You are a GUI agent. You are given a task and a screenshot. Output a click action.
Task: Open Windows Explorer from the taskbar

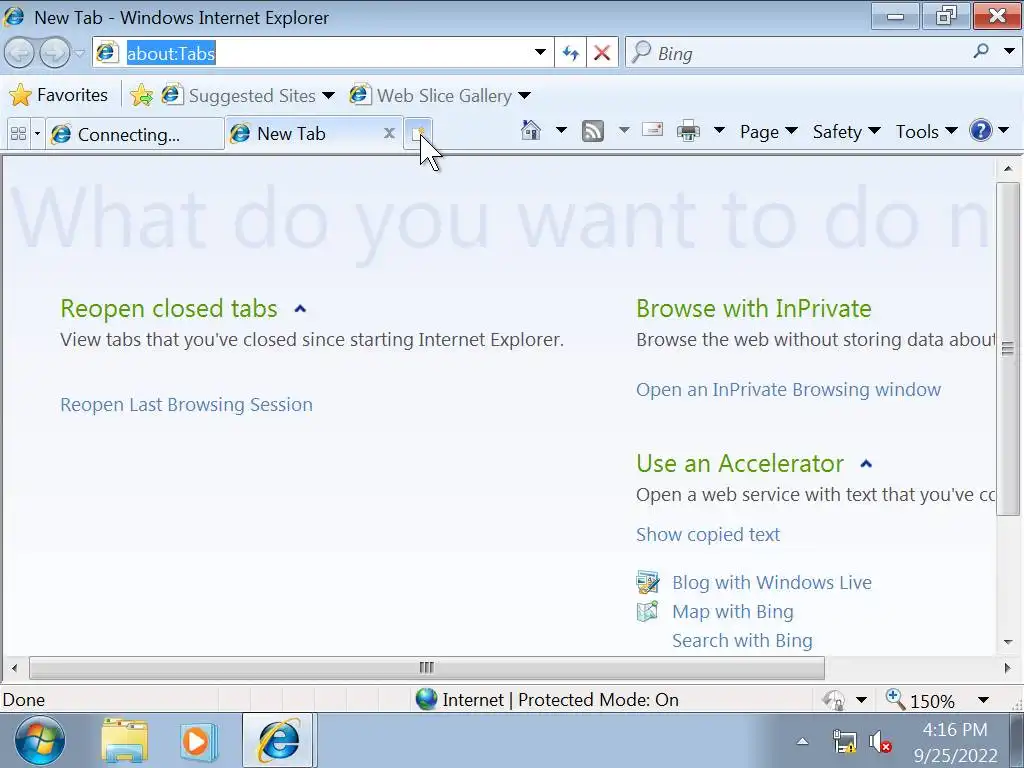(125, 740)
